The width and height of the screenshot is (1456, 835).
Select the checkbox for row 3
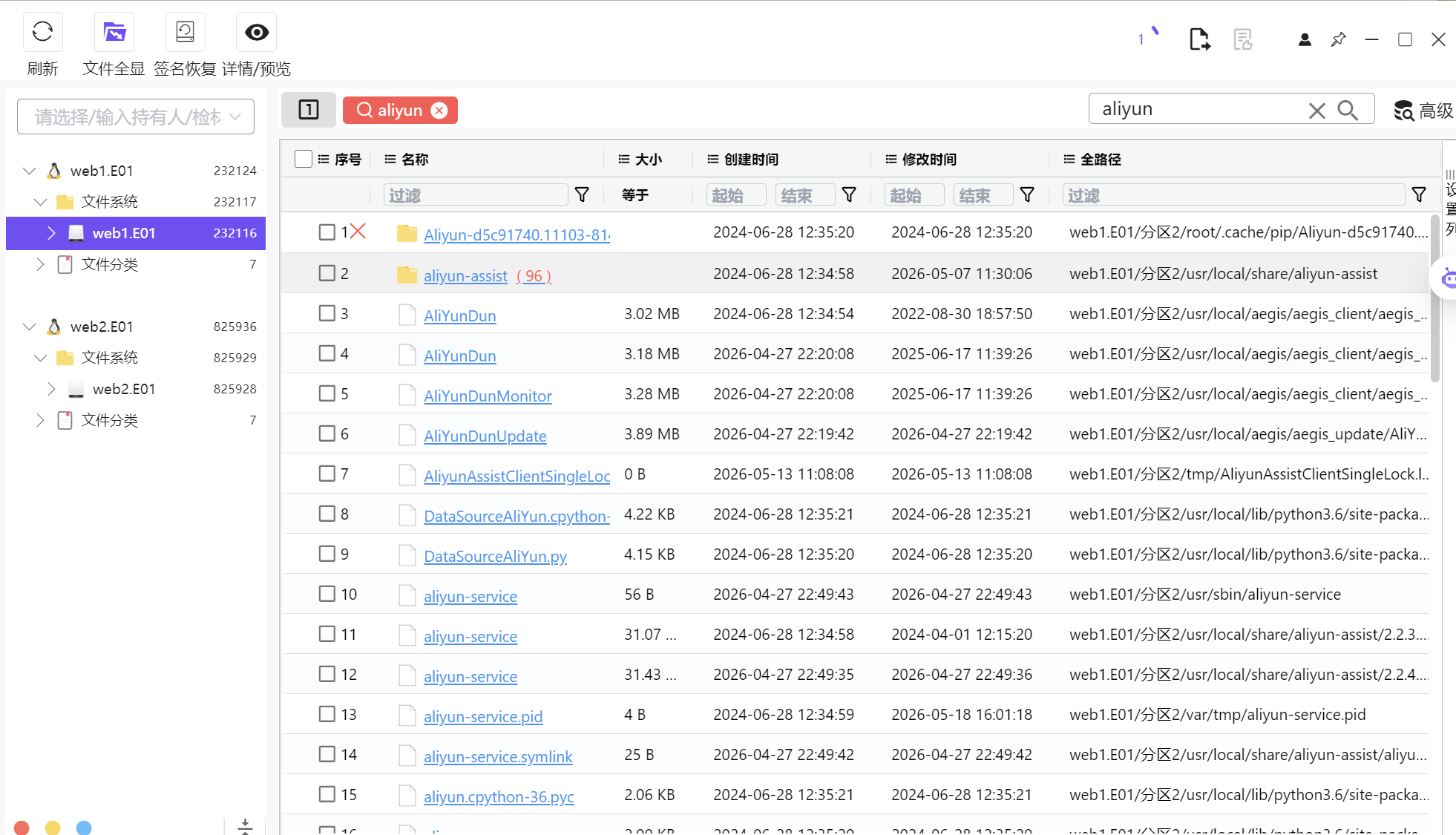(x=327, y=313)
